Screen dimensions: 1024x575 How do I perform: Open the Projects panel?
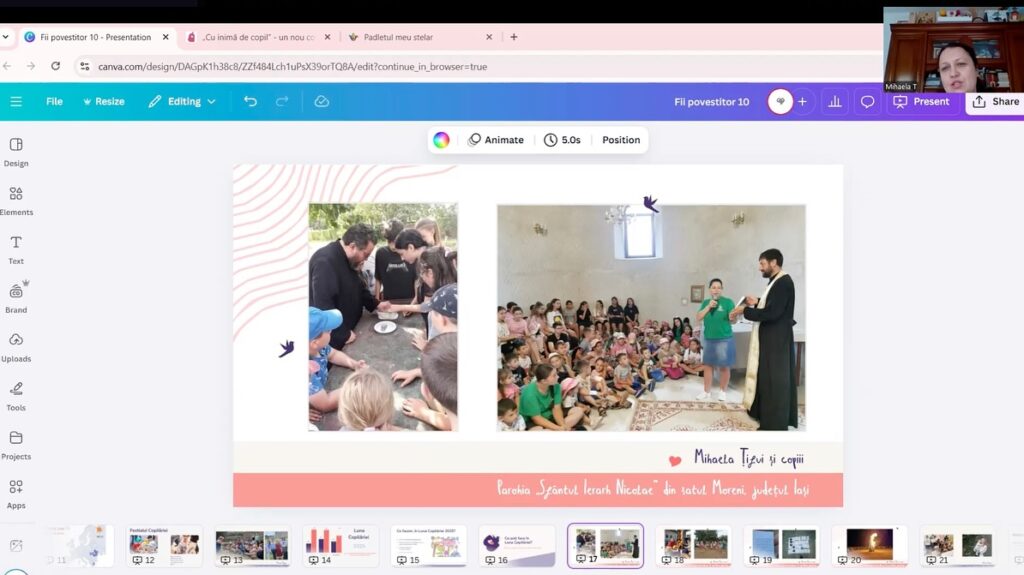(16, 446)
